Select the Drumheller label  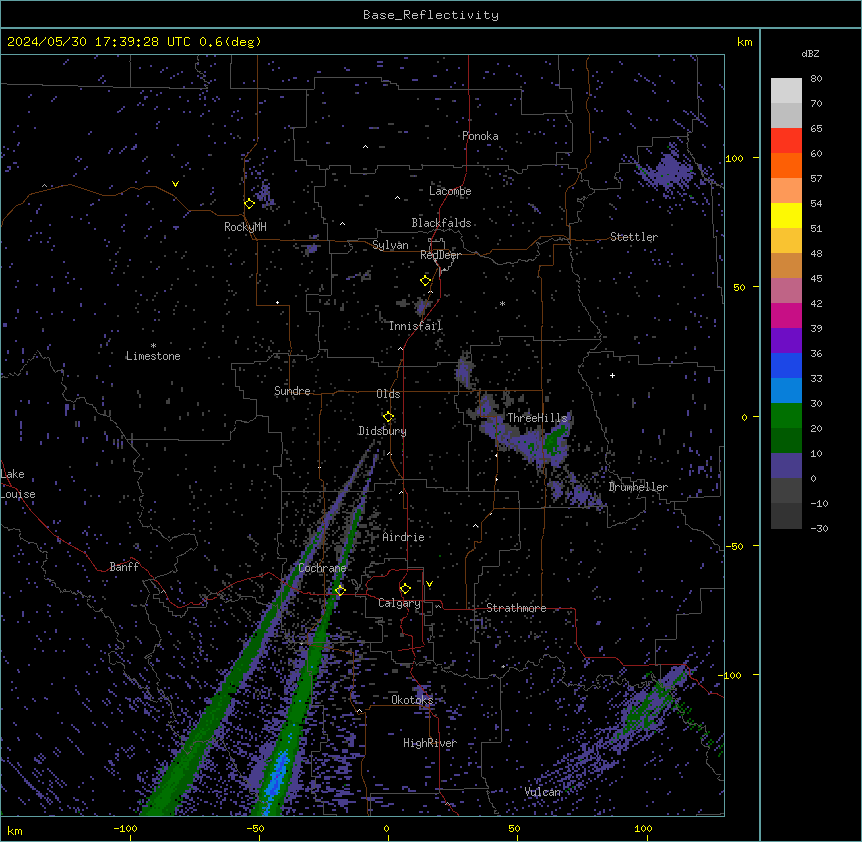[638, 487]
